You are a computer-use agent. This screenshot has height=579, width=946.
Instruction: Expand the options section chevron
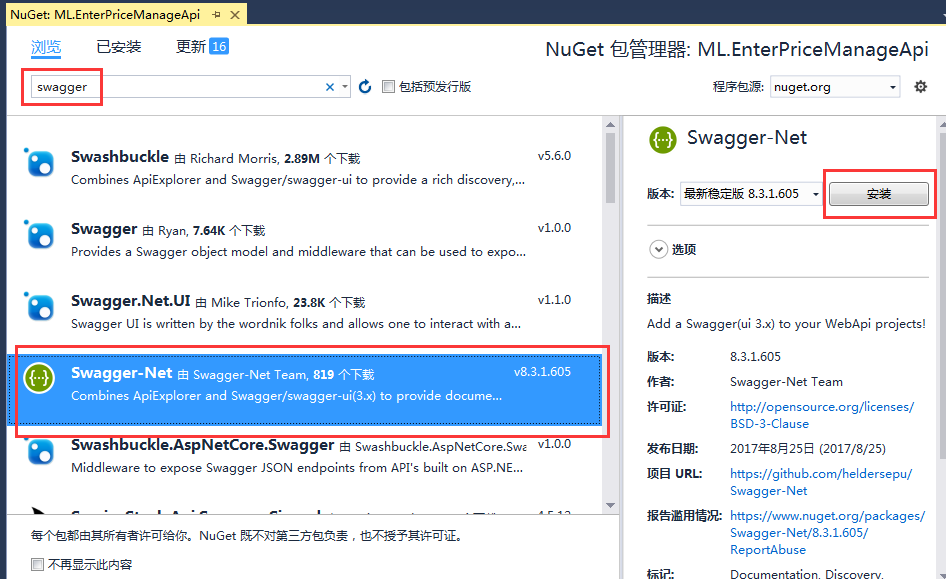coord(658,249)
